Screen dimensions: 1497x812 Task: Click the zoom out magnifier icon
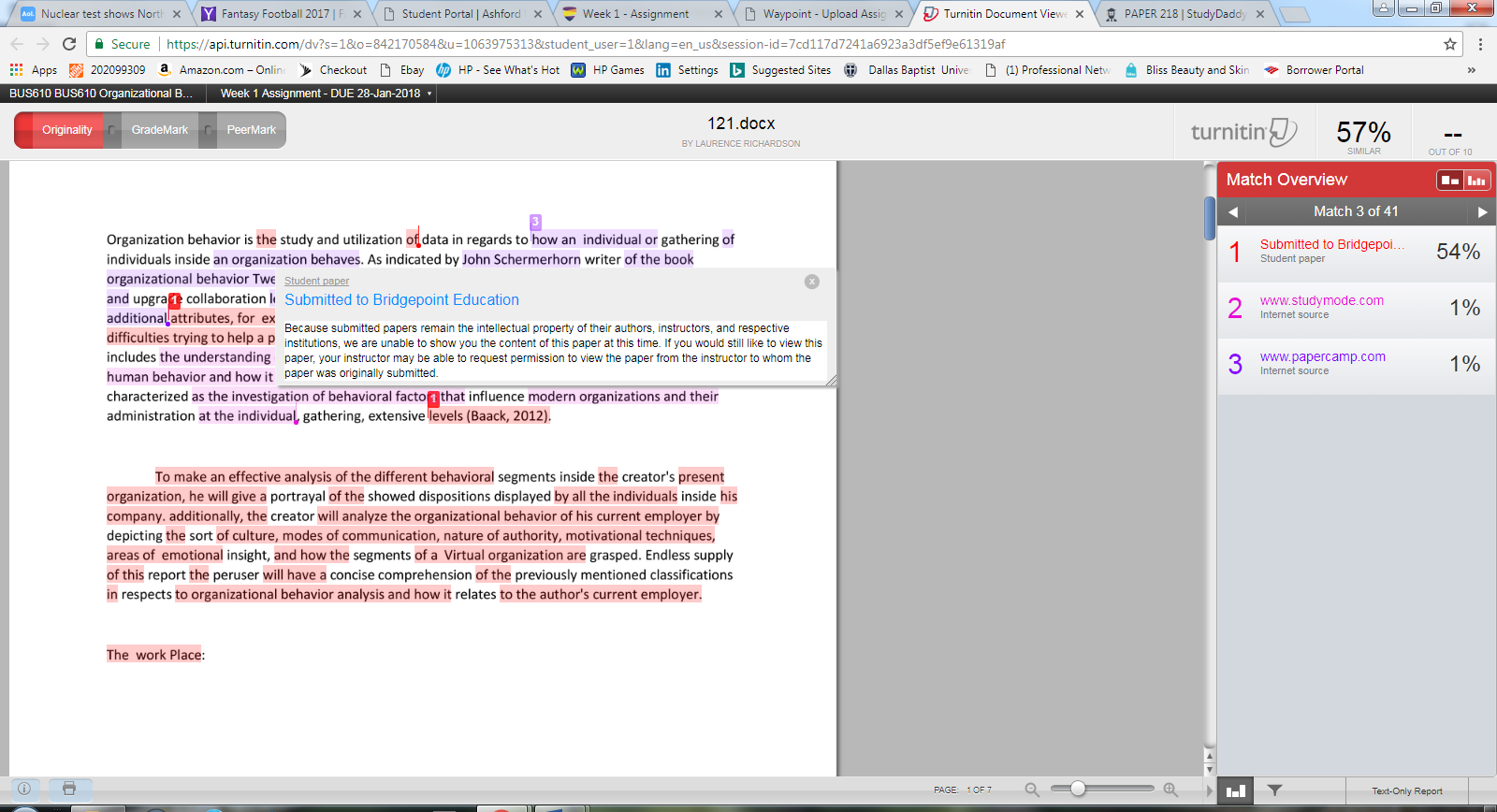coord(1032,790)
